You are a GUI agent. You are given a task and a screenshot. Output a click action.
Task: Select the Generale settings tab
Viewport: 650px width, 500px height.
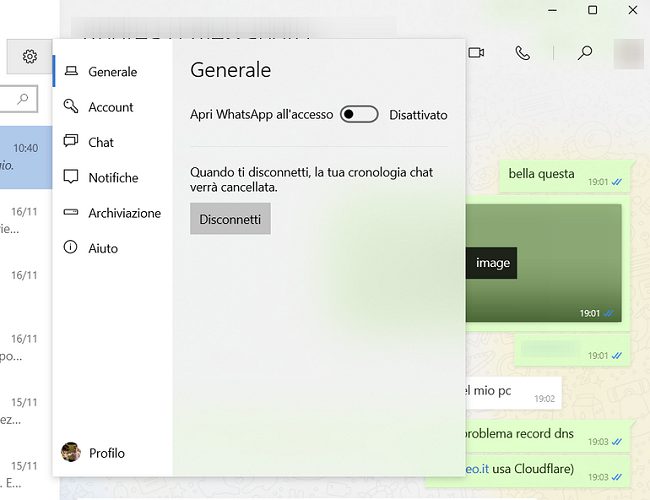(x=112, y=72)
